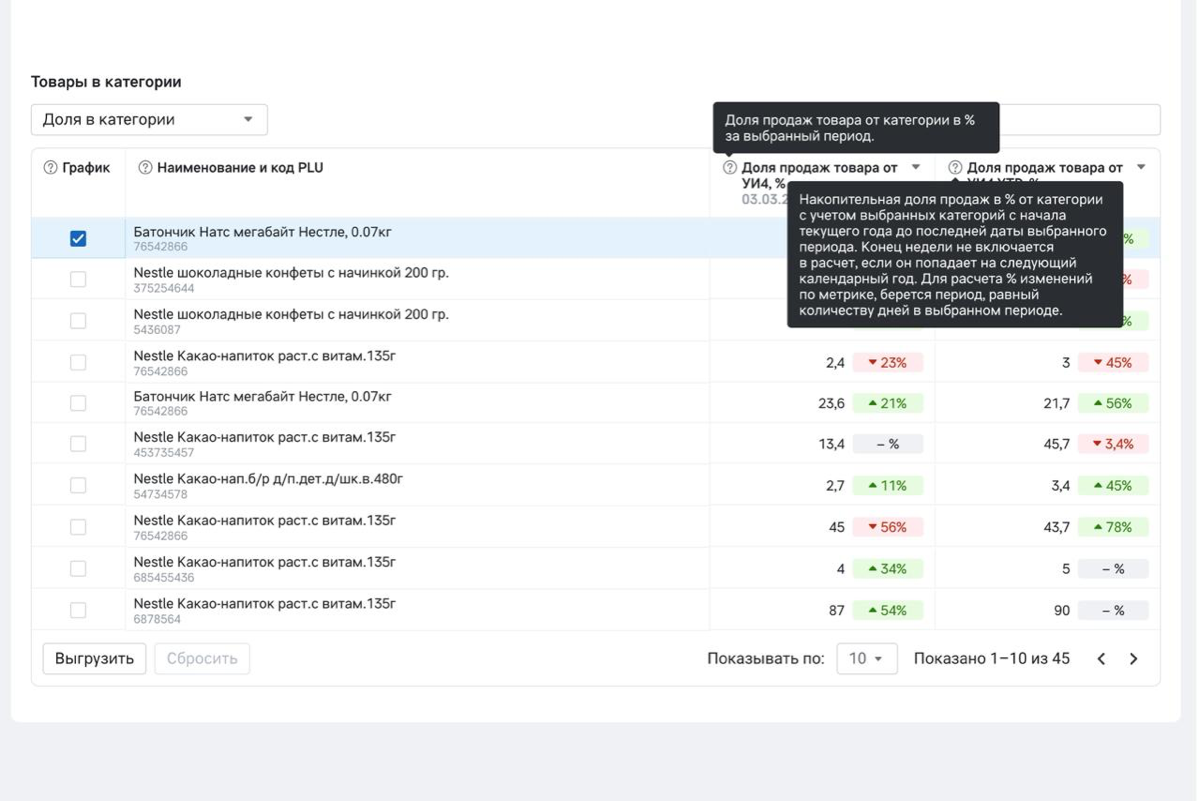
Task: Open the rows-per-page dropdown showing 10
Action: (866, 659)
